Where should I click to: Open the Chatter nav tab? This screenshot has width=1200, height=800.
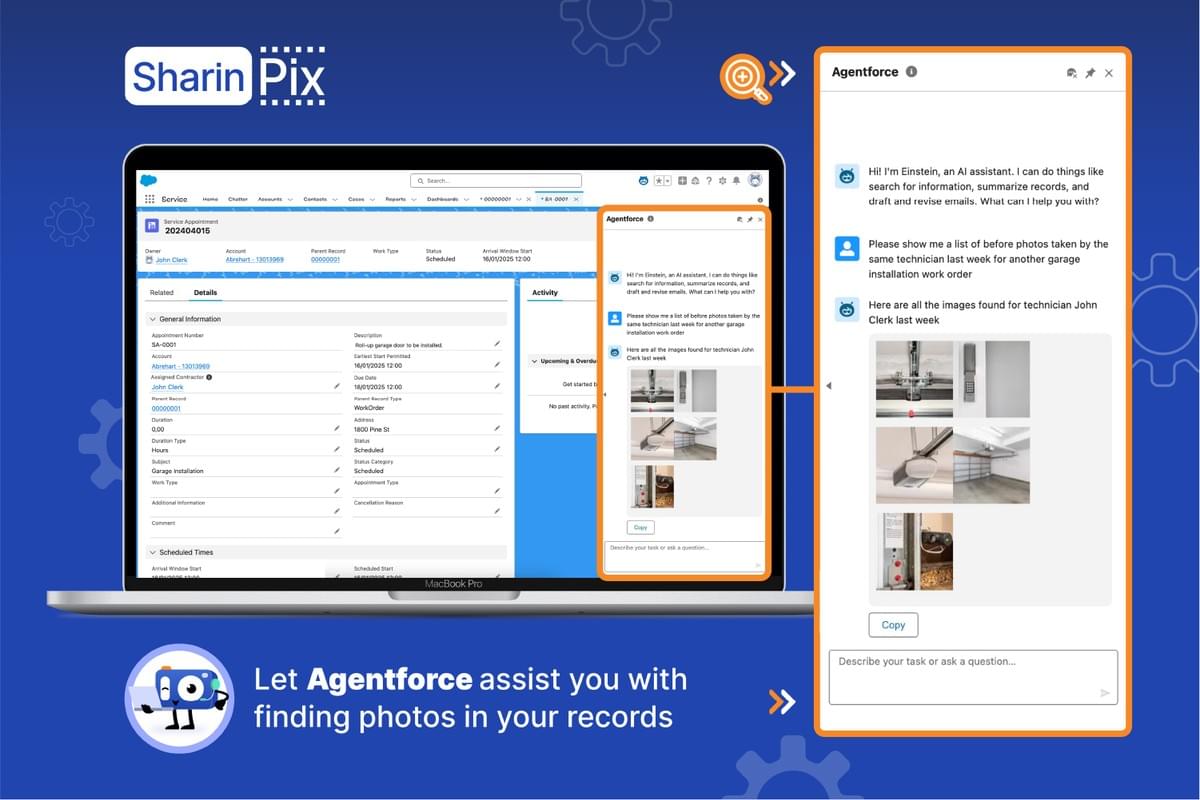coord(238,199)
